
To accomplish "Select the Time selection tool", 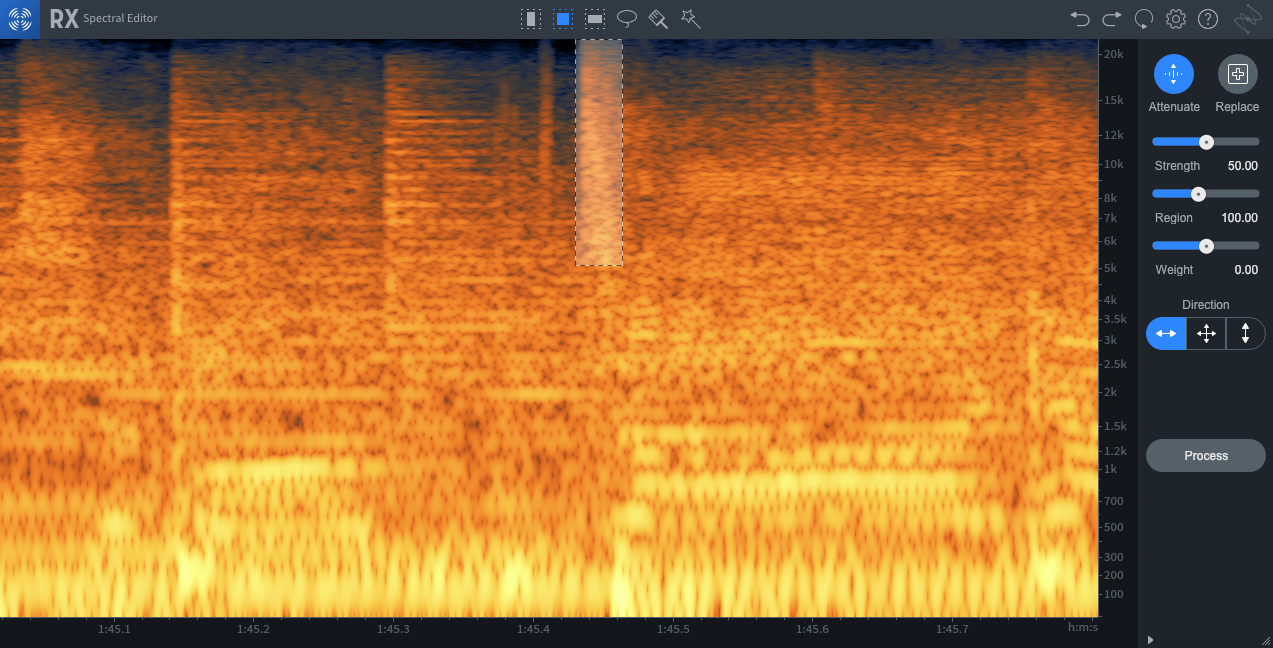I will [x=531, y=19].
